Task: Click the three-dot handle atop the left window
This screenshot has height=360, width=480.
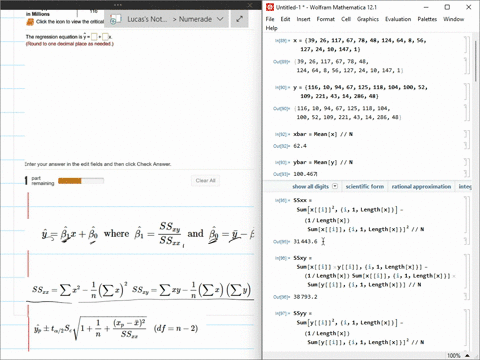Action: point(118,5)
